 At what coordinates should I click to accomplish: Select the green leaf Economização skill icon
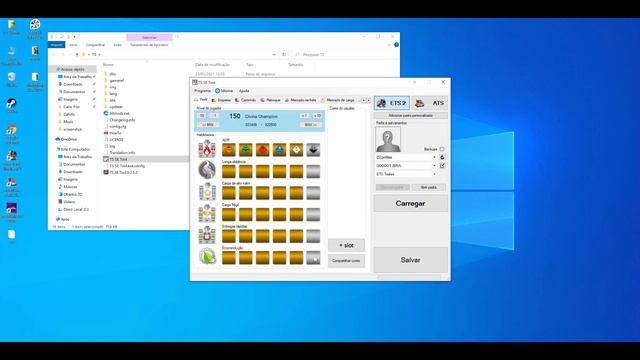pyautogui.click(x=207, y=256)
